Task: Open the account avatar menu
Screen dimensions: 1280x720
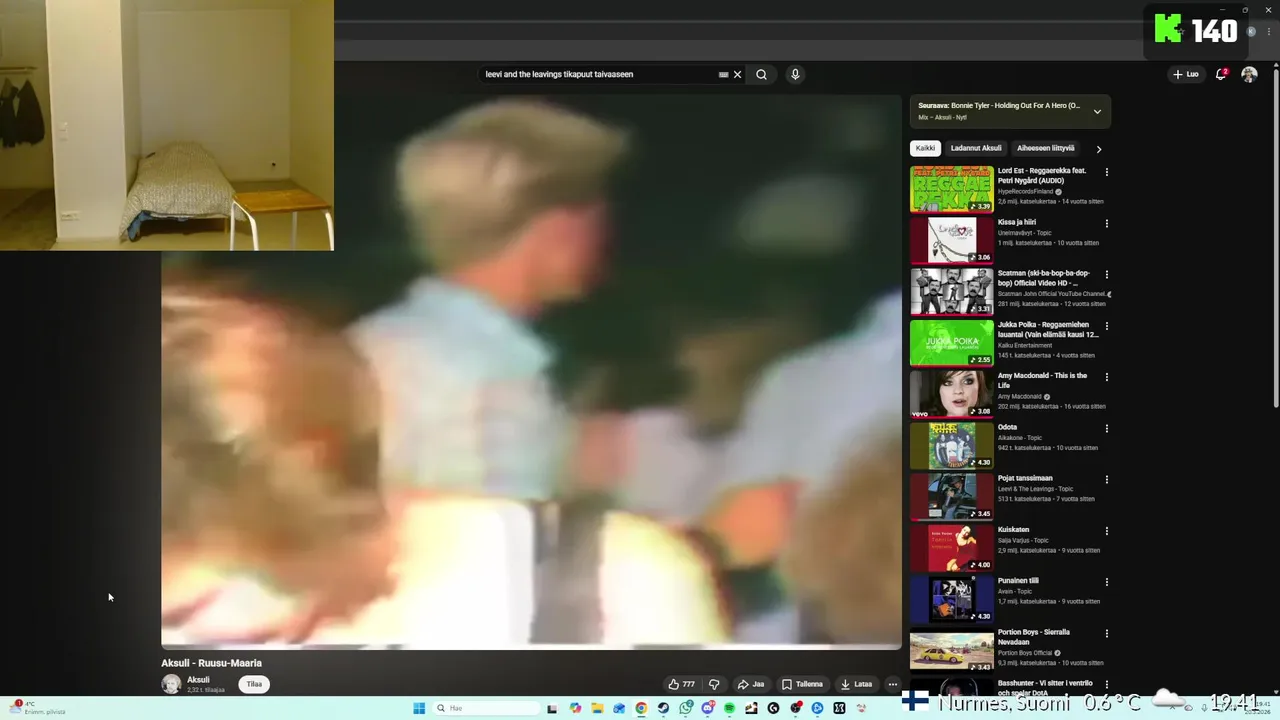Action: point(1249,74)
